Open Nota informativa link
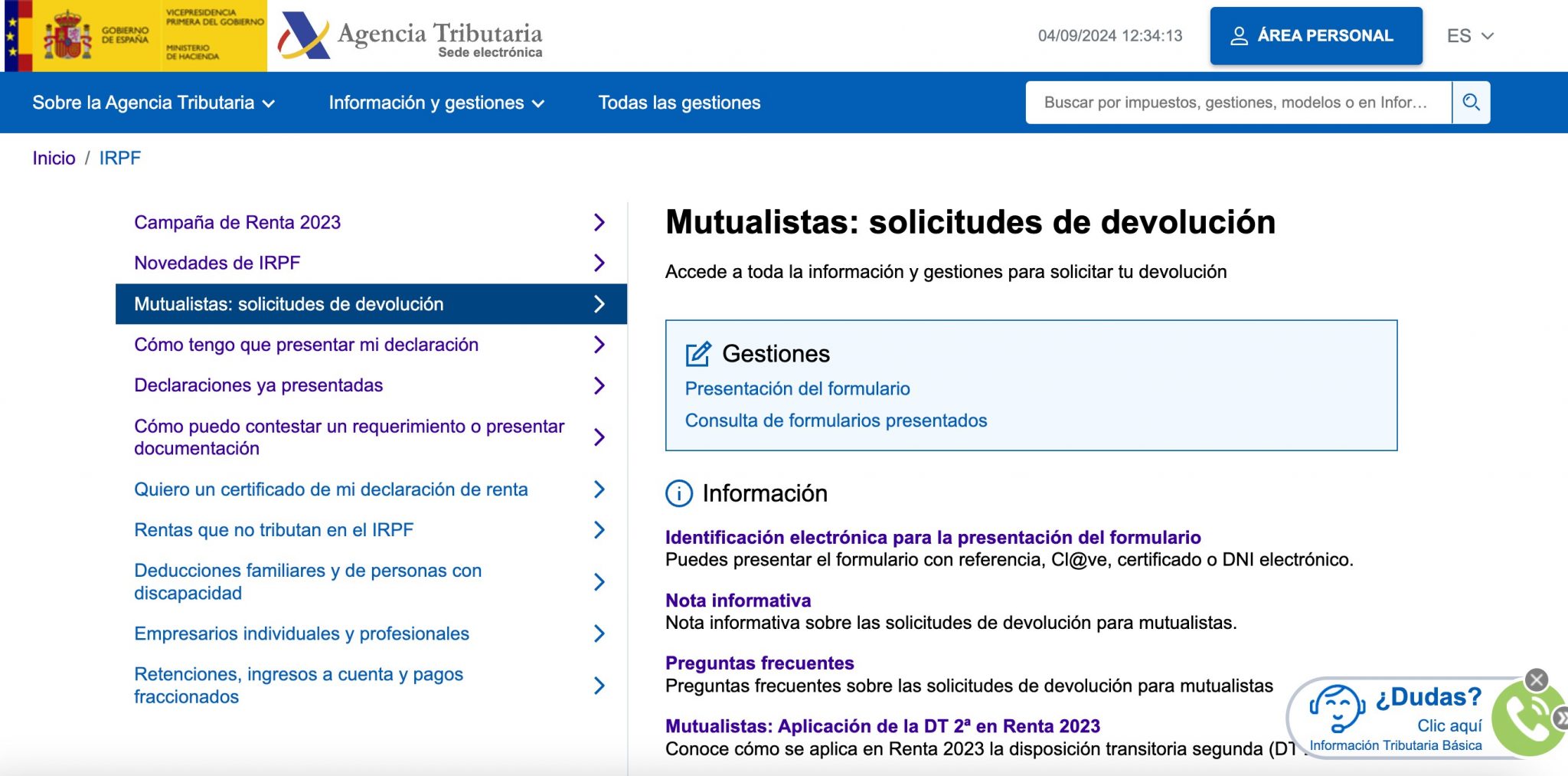The image size is (1568, 776). point(738,600)
